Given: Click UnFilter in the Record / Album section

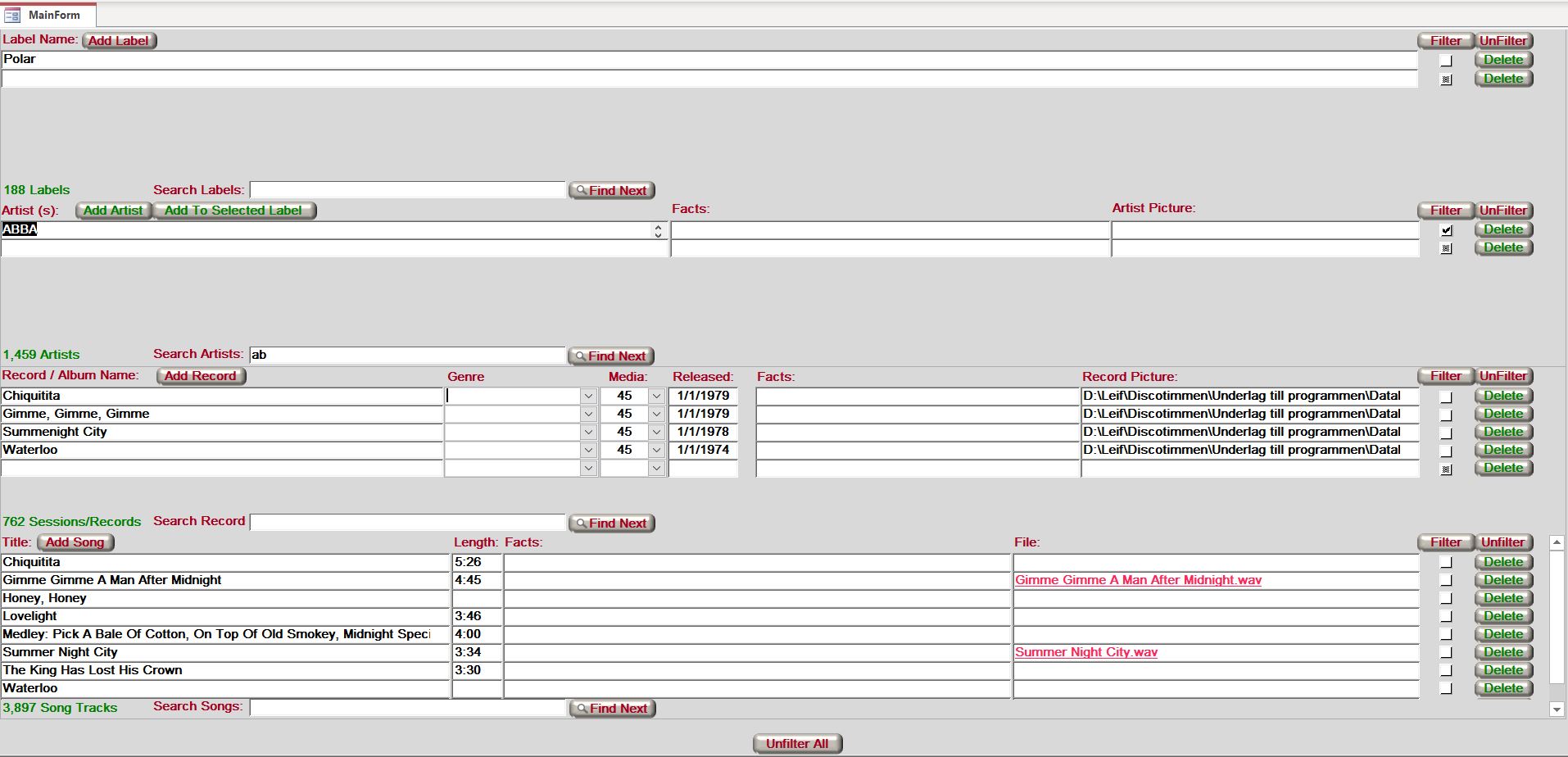Looking at the screenshot, I should (x=1503, y=376).
